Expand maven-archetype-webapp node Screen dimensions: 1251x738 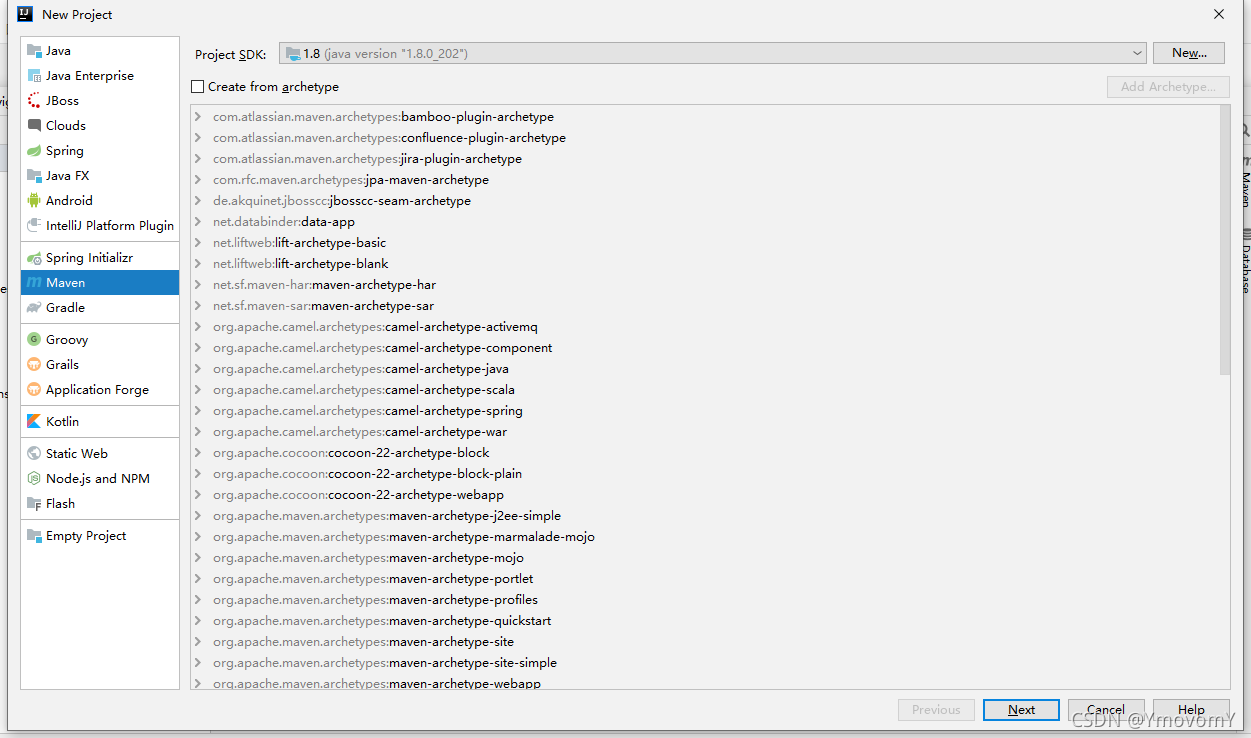point(199,684)
